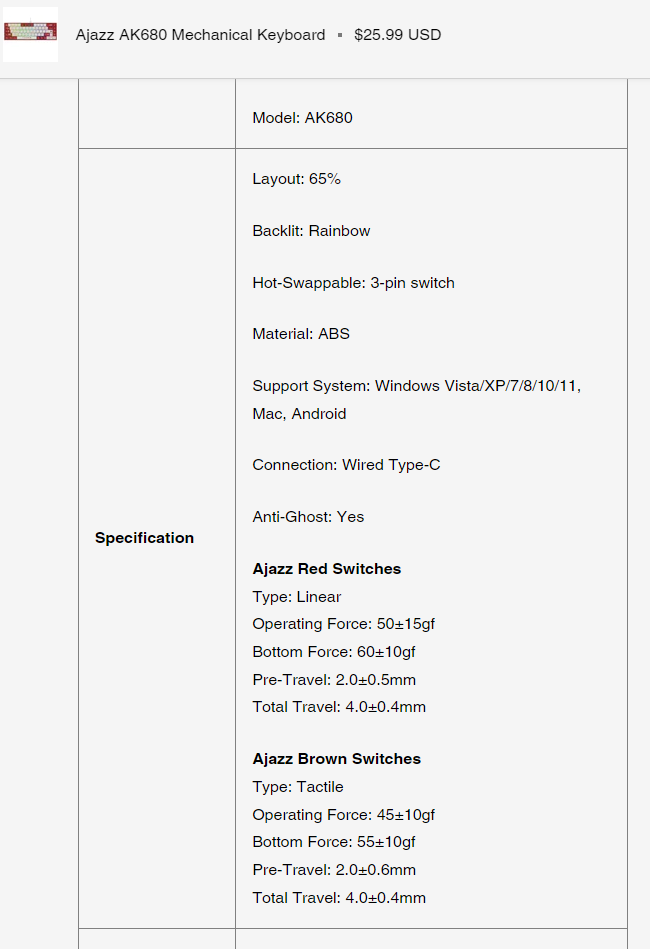Click Operating Force: 45±10gf text

pyautogui.click(x=343, y=815)
